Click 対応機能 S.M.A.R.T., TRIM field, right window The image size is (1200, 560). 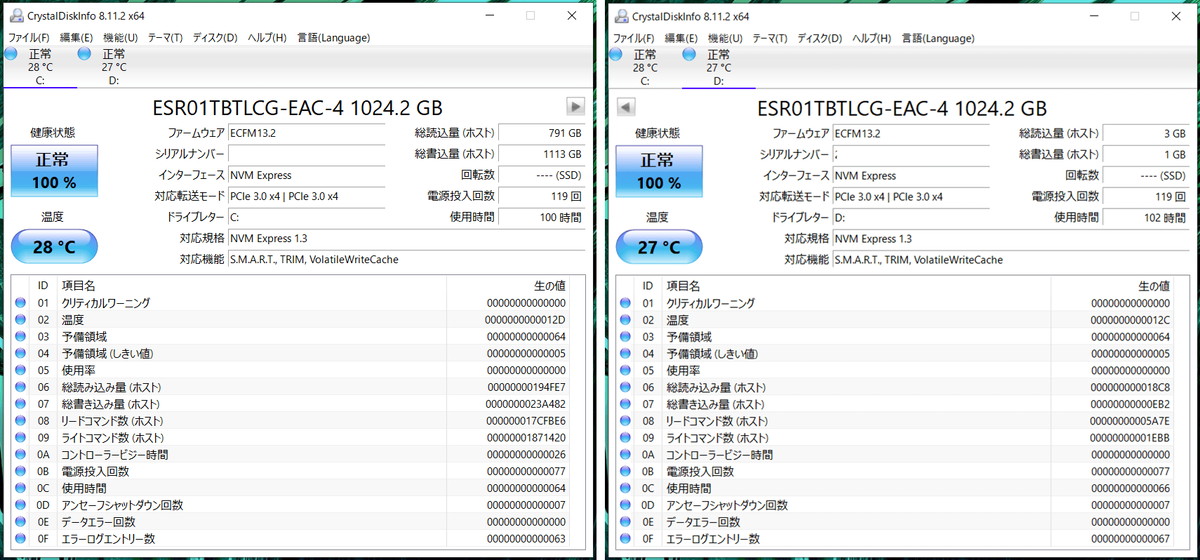click(x=1011, y=259)
